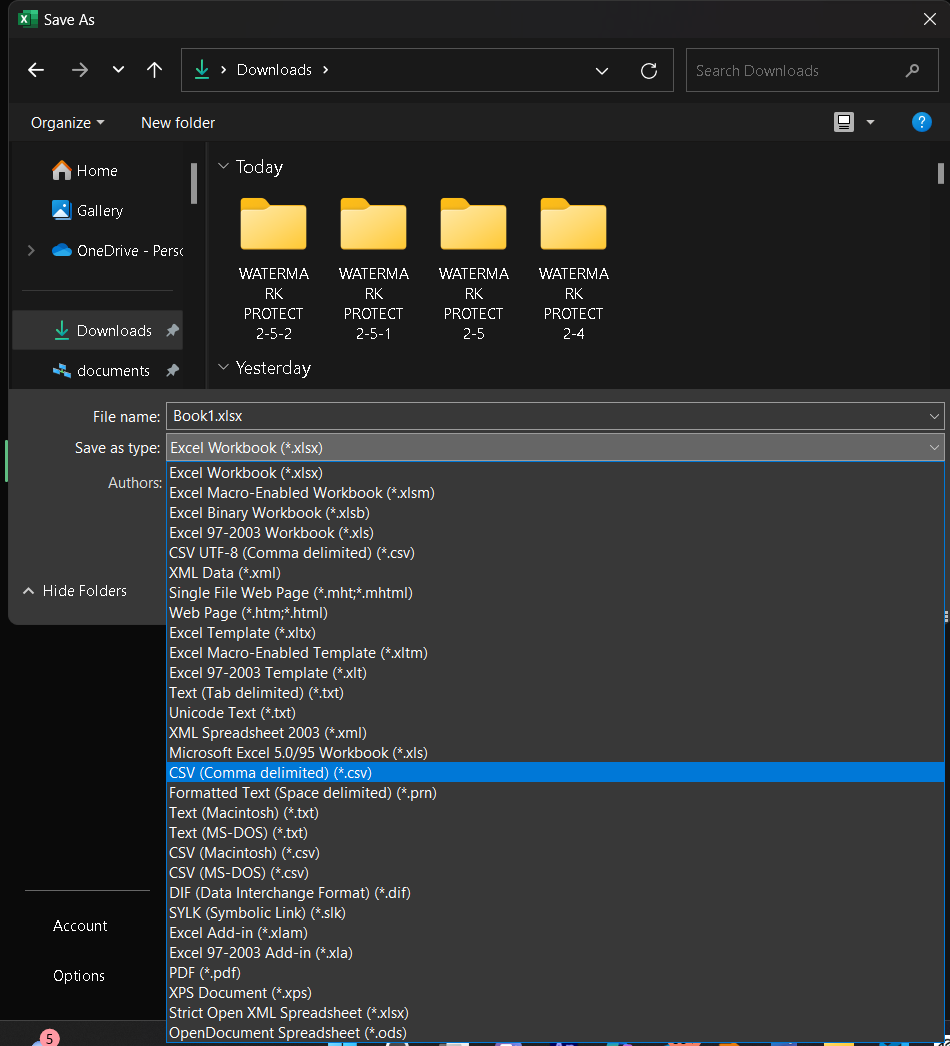This screenshot has height=1046, width=950.
Task: Pick Excel Template (*.xltx) type
Action: pos(555,633)
